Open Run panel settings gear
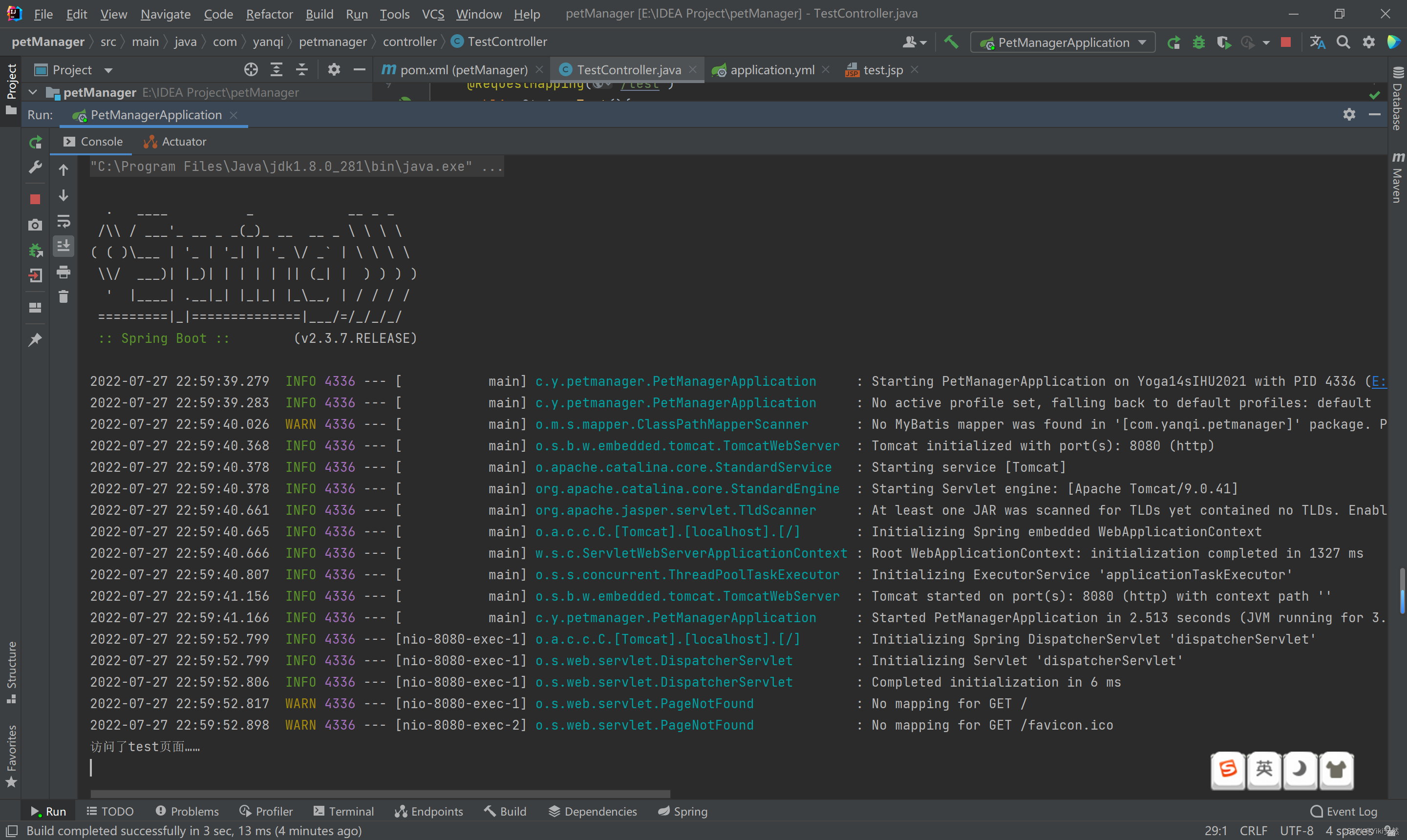1407x840 pixels. pyautogui.click(x=1349, y=115)
